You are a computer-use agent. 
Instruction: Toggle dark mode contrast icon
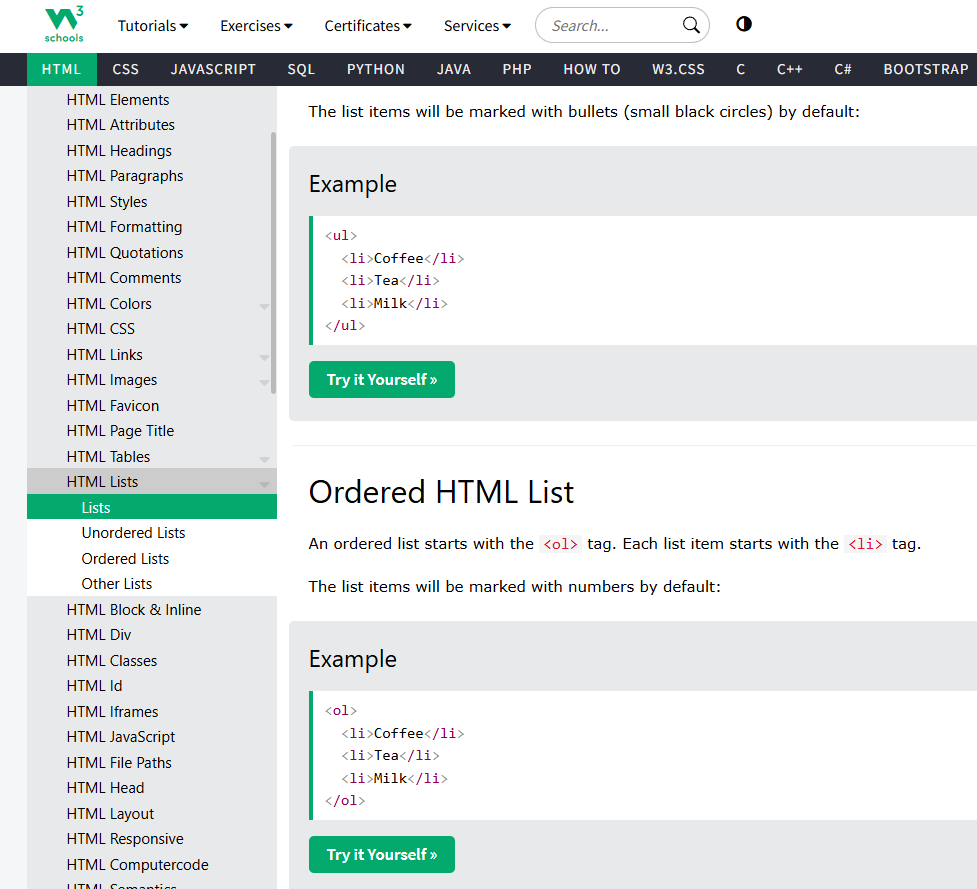(743, 24)
